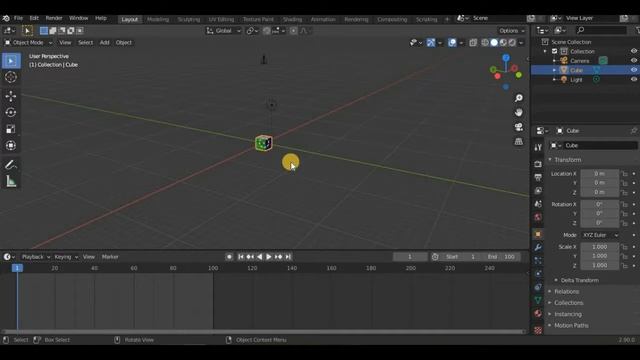The width and height of the screenshot is (640, 360).
Task: Open the Texture properties tab
Action: coord(538,330)
